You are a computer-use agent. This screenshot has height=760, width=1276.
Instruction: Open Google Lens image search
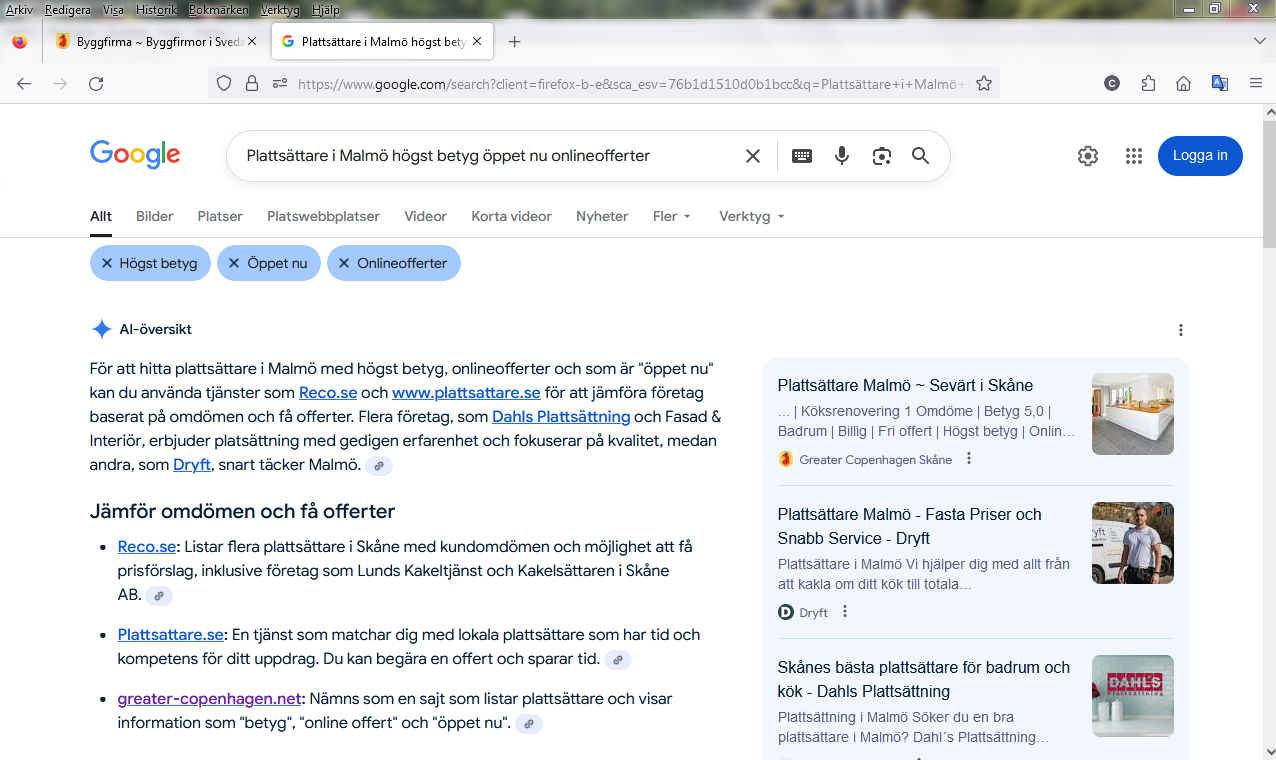coord(881,156)
